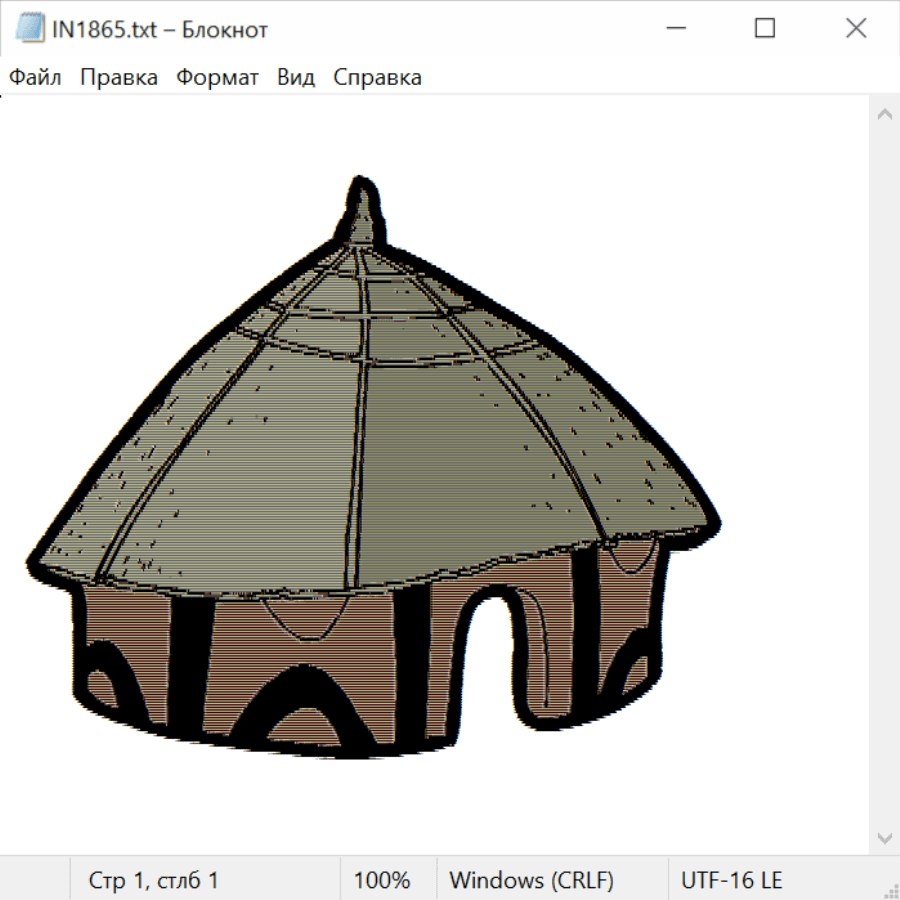The height and width of the screenshot is (900, 900).
Task: Close the IN1865.txt Notepad window
Action: (x=856, y=29)
